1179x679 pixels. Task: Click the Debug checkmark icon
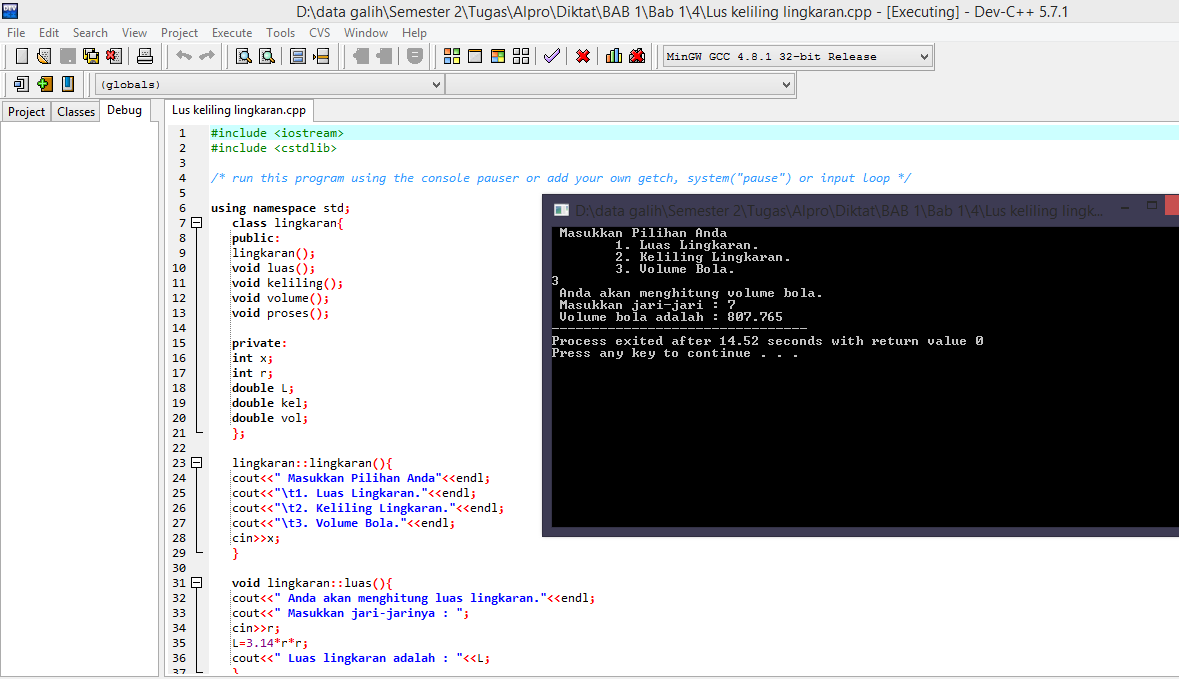pyautogui.click(x=552, y=56)
